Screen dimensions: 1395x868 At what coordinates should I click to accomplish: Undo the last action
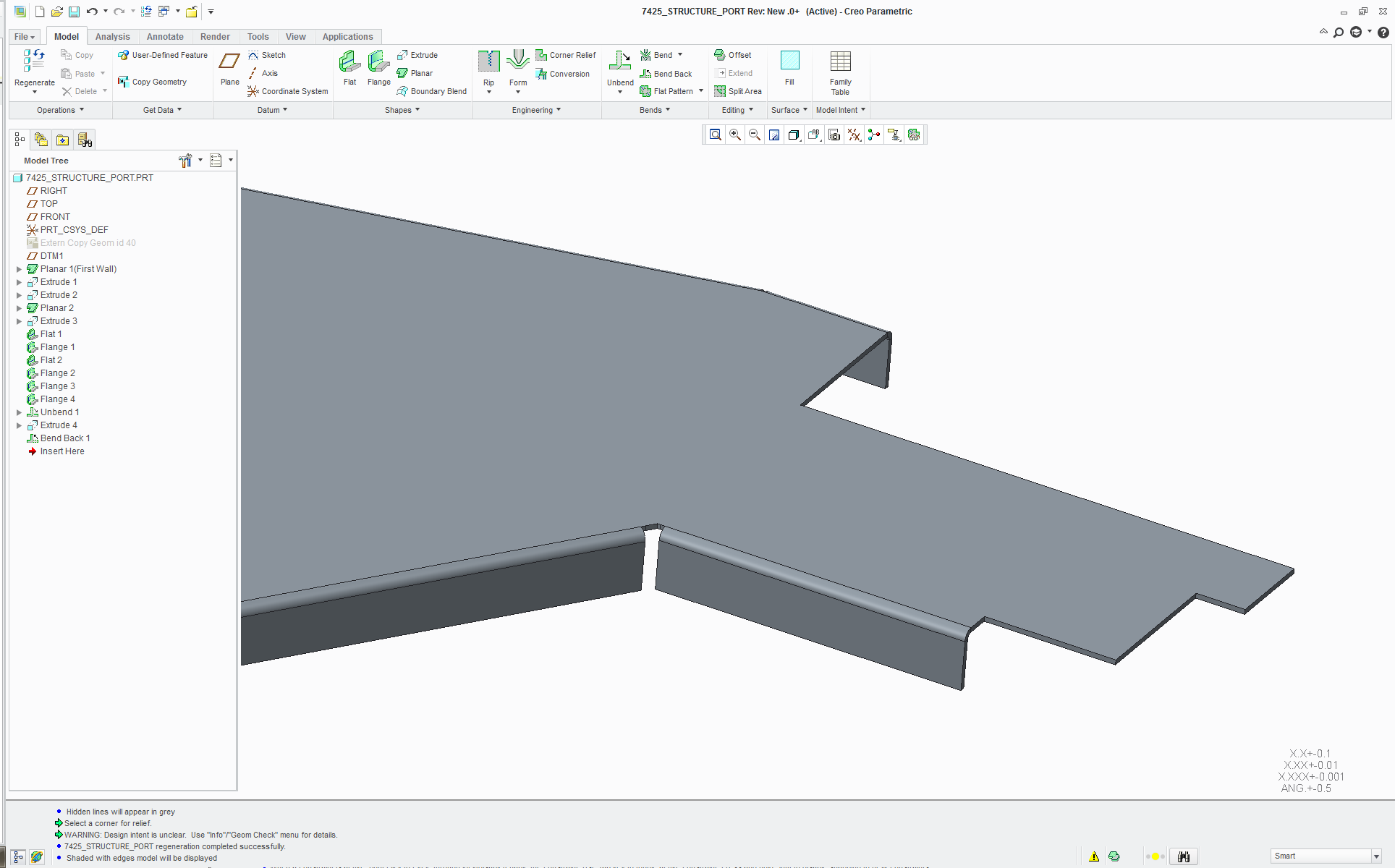91,12
